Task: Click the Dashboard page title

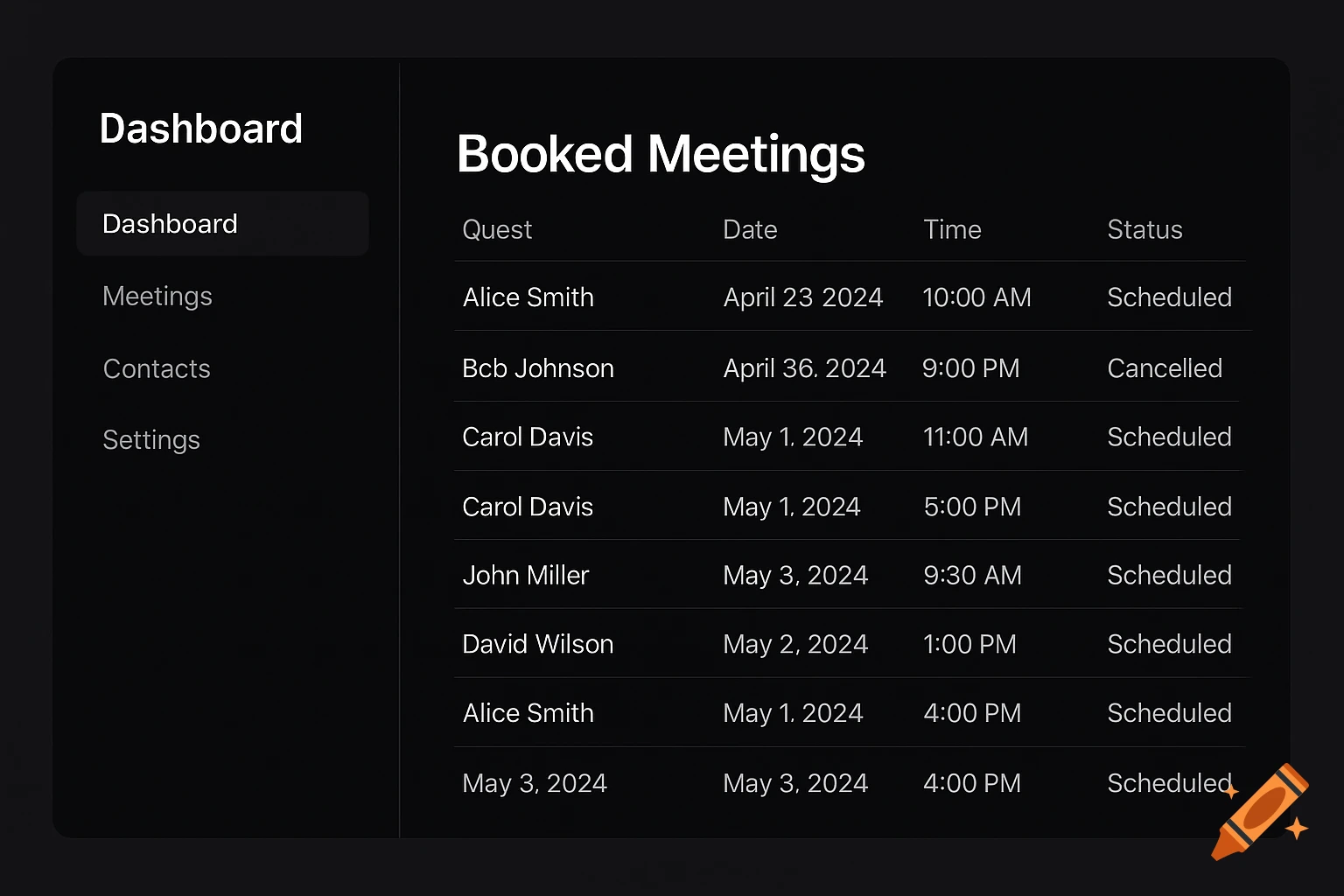Action: 201,128
